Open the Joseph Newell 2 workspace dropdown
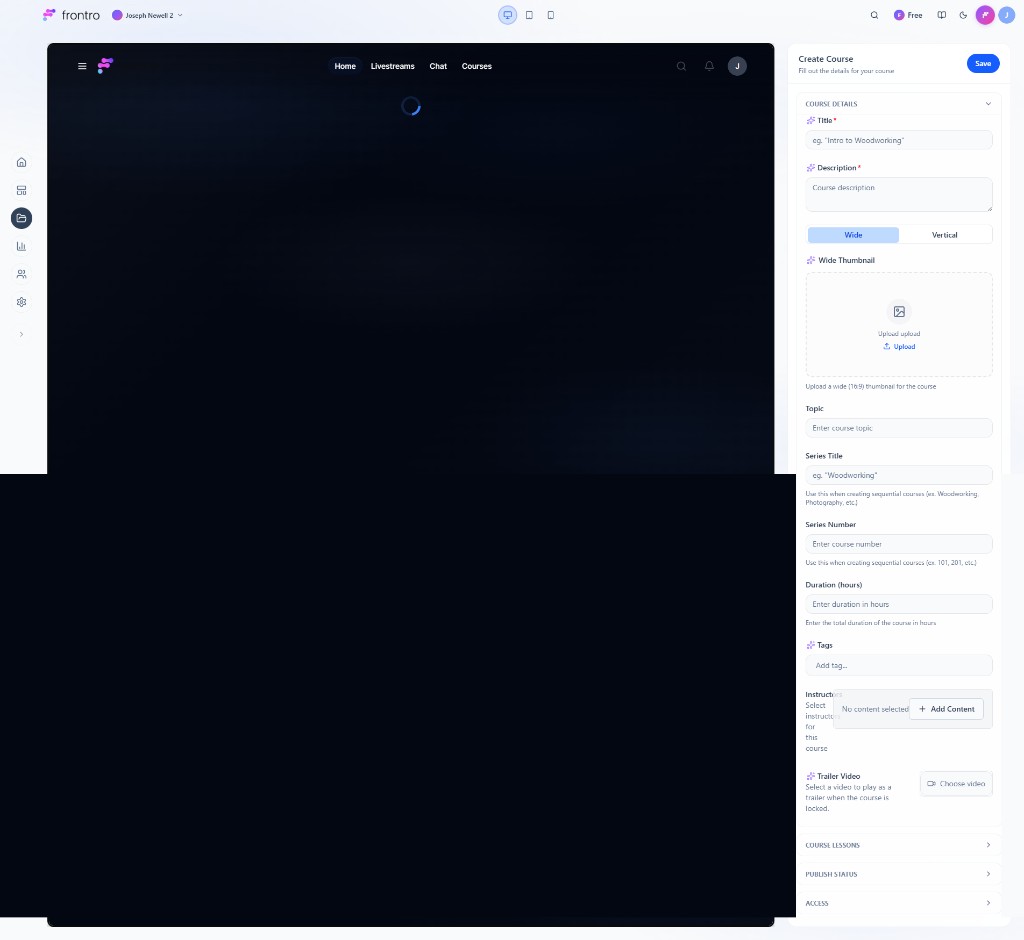Image resolution: width=1024 pixels, height=940 pixels. tap(148, 15)
